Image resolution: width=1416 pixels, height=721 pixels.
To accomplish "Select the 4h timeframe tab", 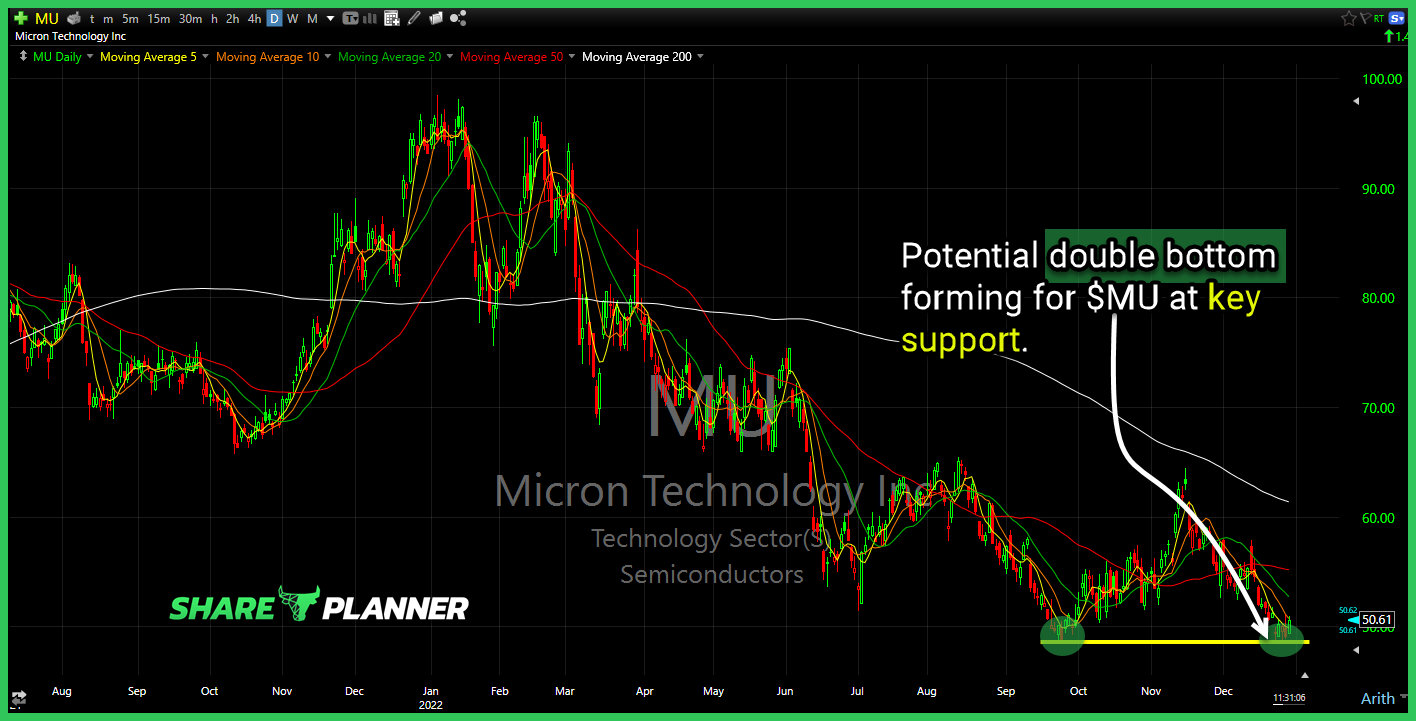I will (x=254, y=18).
